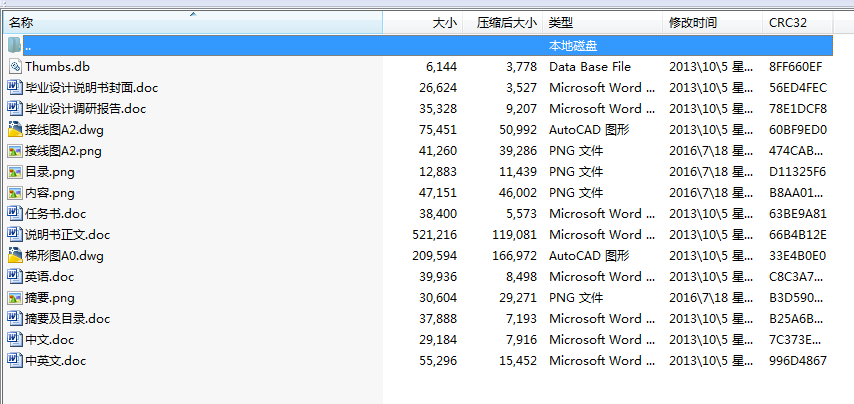This screenshot has width=854, height=404.
Task: Click CRC32 value 33E4B0E0
Action: click(797, 255)
